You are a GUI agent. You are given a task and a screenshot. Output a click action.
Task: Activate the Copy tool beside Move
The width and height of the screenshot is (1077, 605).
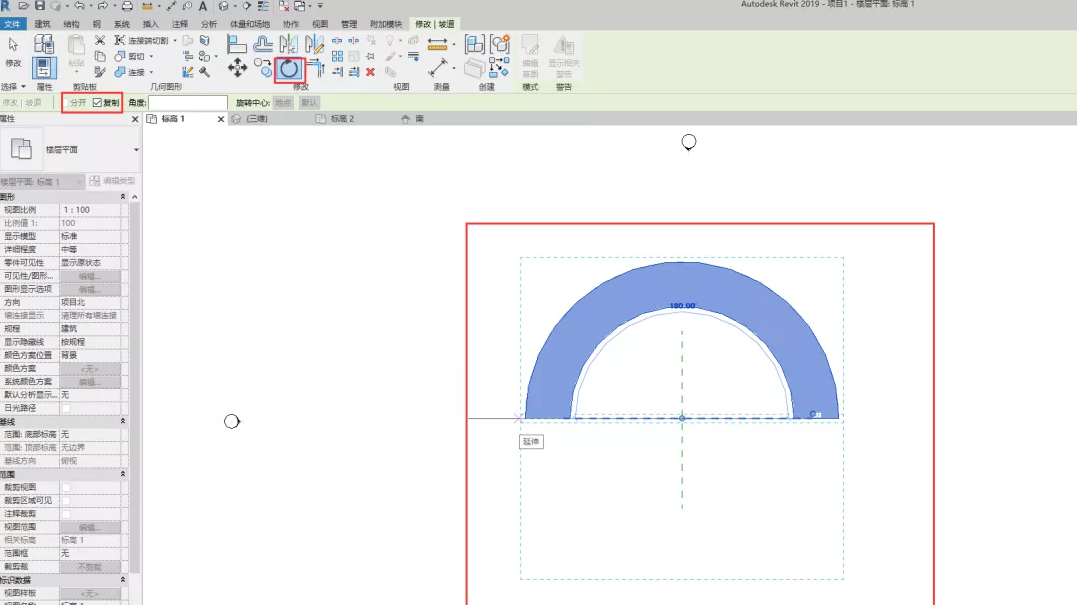(263, 67)
